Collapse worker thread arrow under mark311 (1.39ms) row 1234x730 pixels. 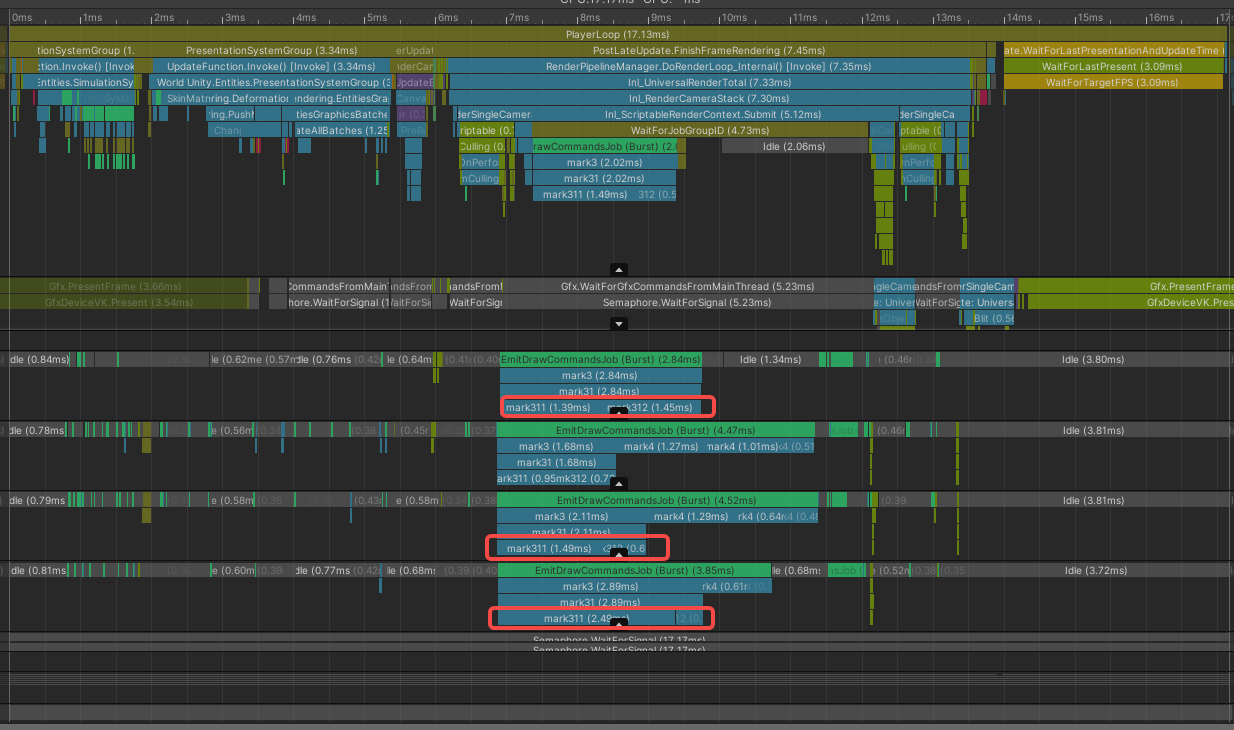pos(618,412)
